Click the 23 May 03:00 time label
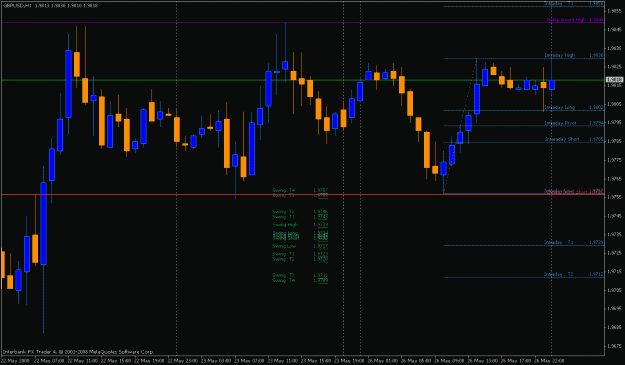The width and height of the screenshot is (625, 365). click(216, 361)
